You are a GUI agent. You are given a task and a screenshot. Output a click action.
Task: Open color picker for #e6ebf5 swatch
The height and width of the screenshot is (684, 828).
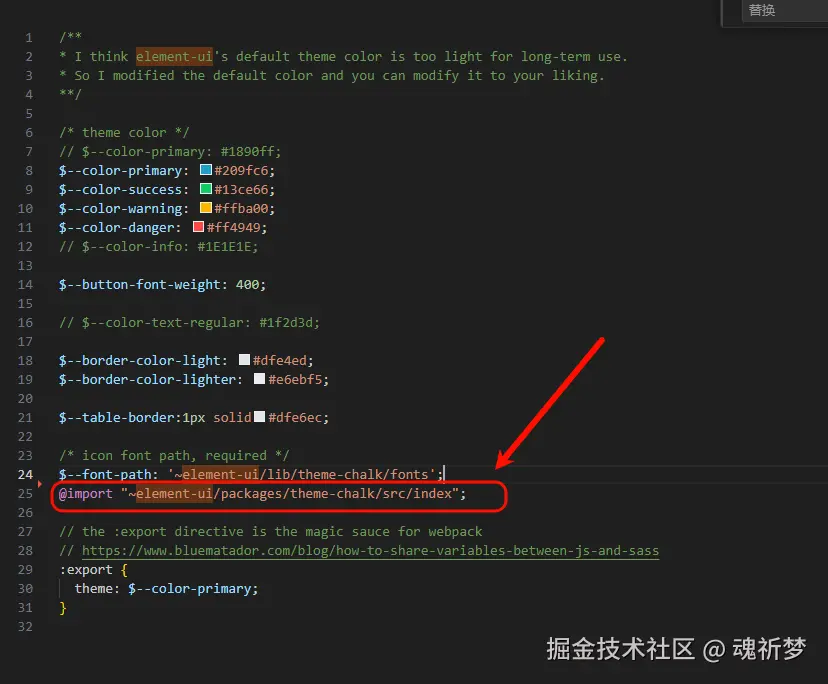point(259,379)
